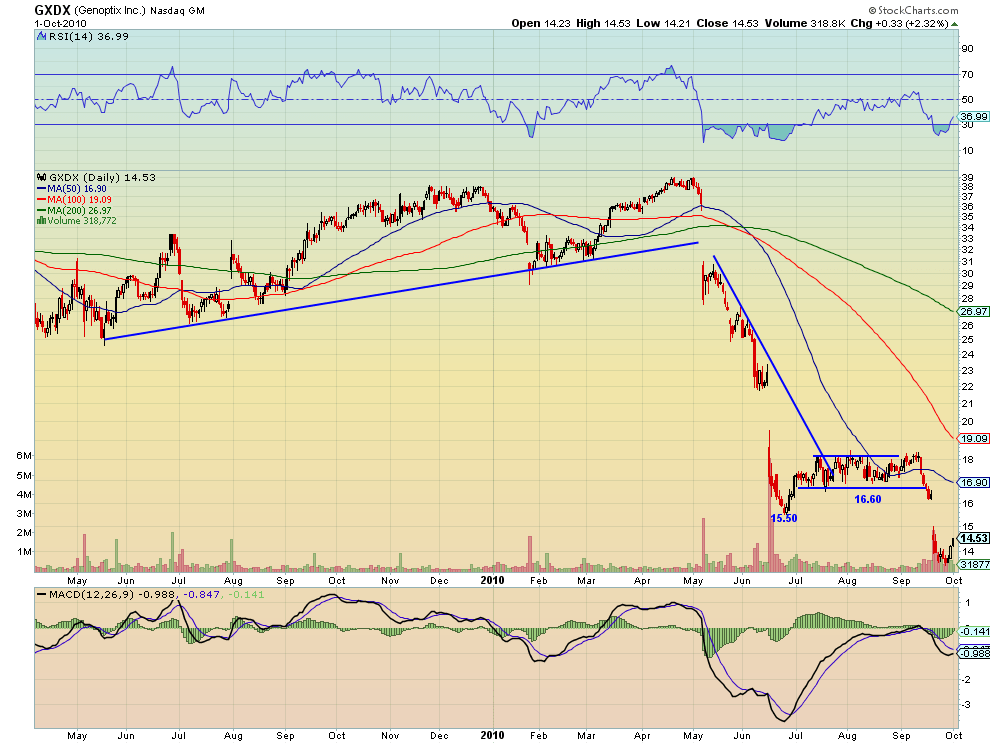Click the Dec label under the MACD panel
990x744 pixels.
tap(439, 735)
